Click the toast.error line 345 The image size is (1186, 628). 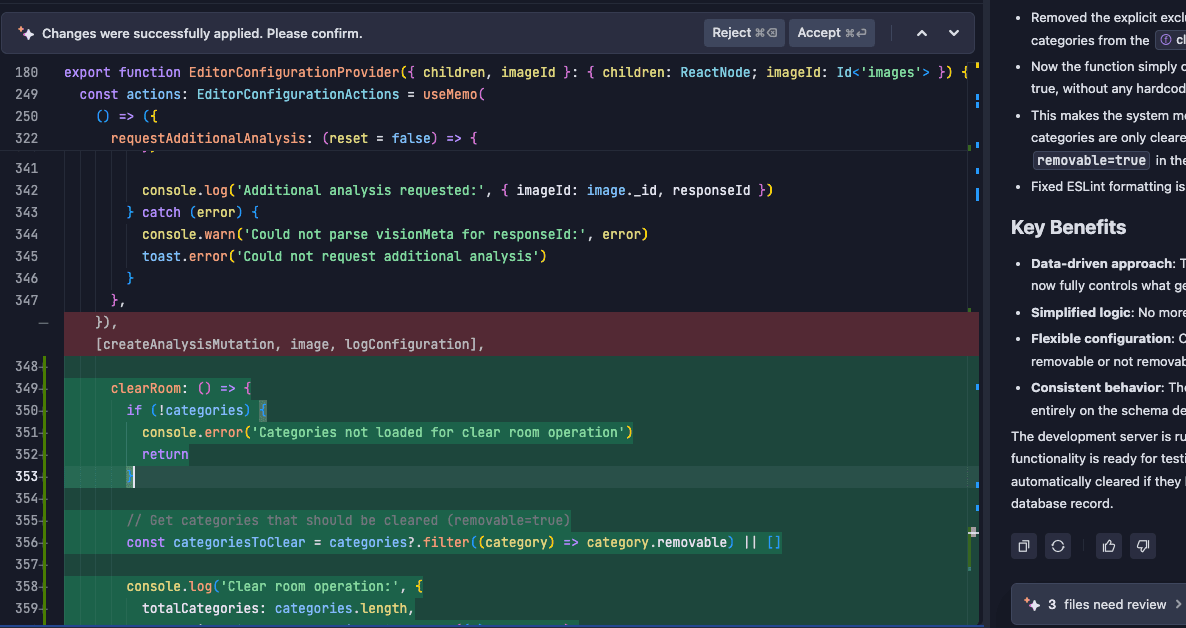click(x=344, y=256)
